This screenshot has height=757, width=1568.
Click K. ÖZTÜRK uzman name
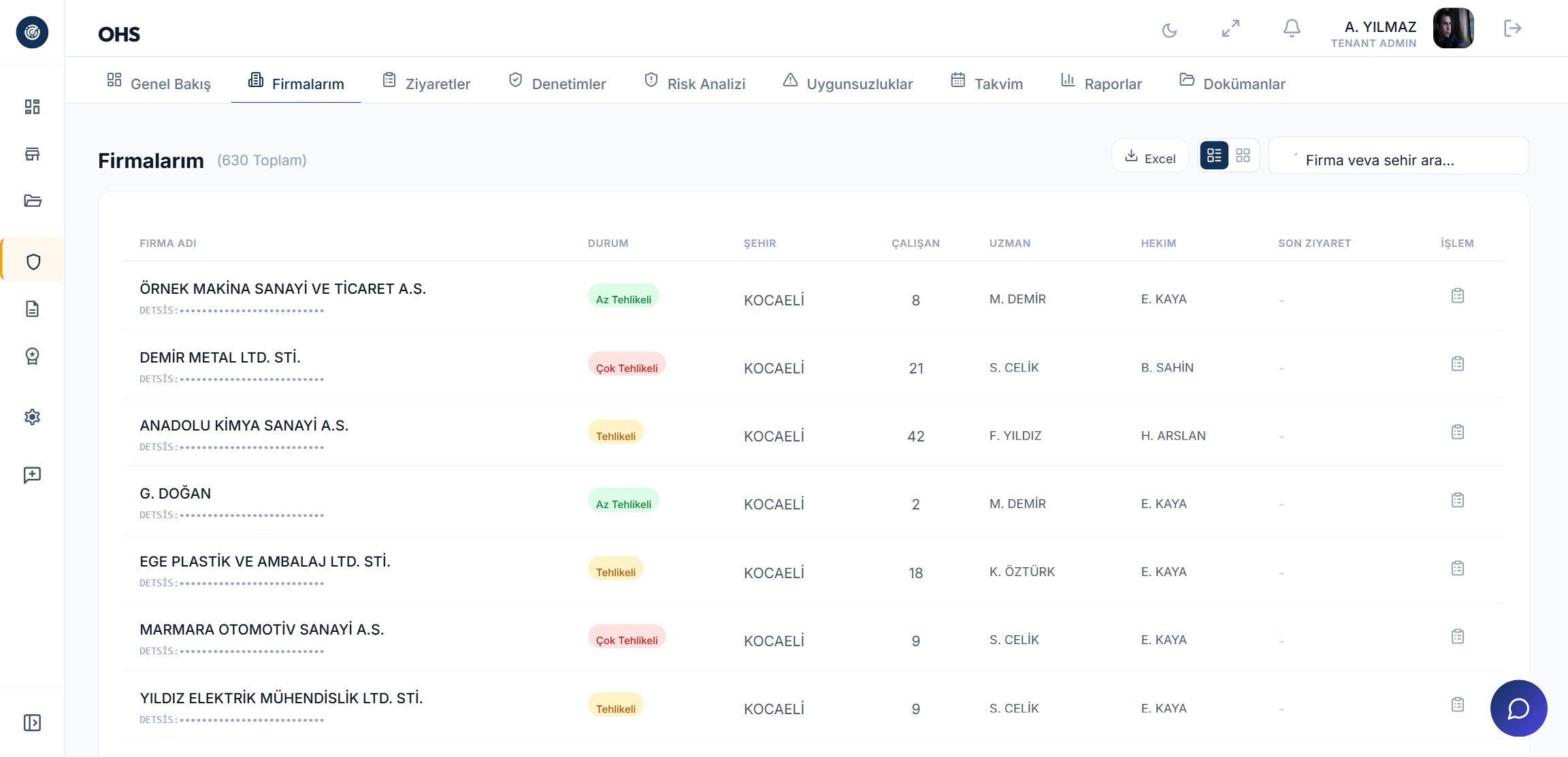tap(1022, 571)
